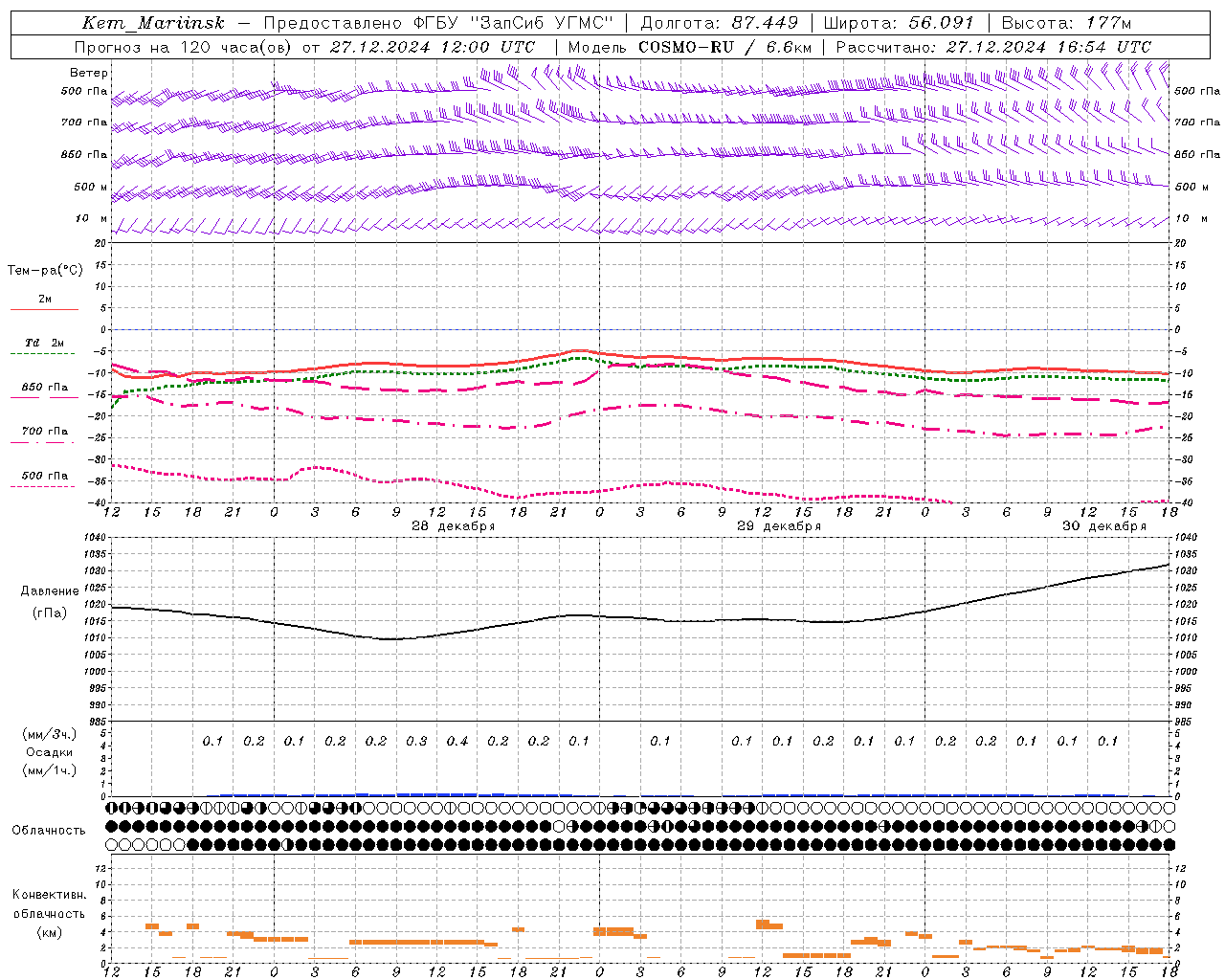
Task: Click the '10 м' wind level label on left
Action: (x=91, y=219)
